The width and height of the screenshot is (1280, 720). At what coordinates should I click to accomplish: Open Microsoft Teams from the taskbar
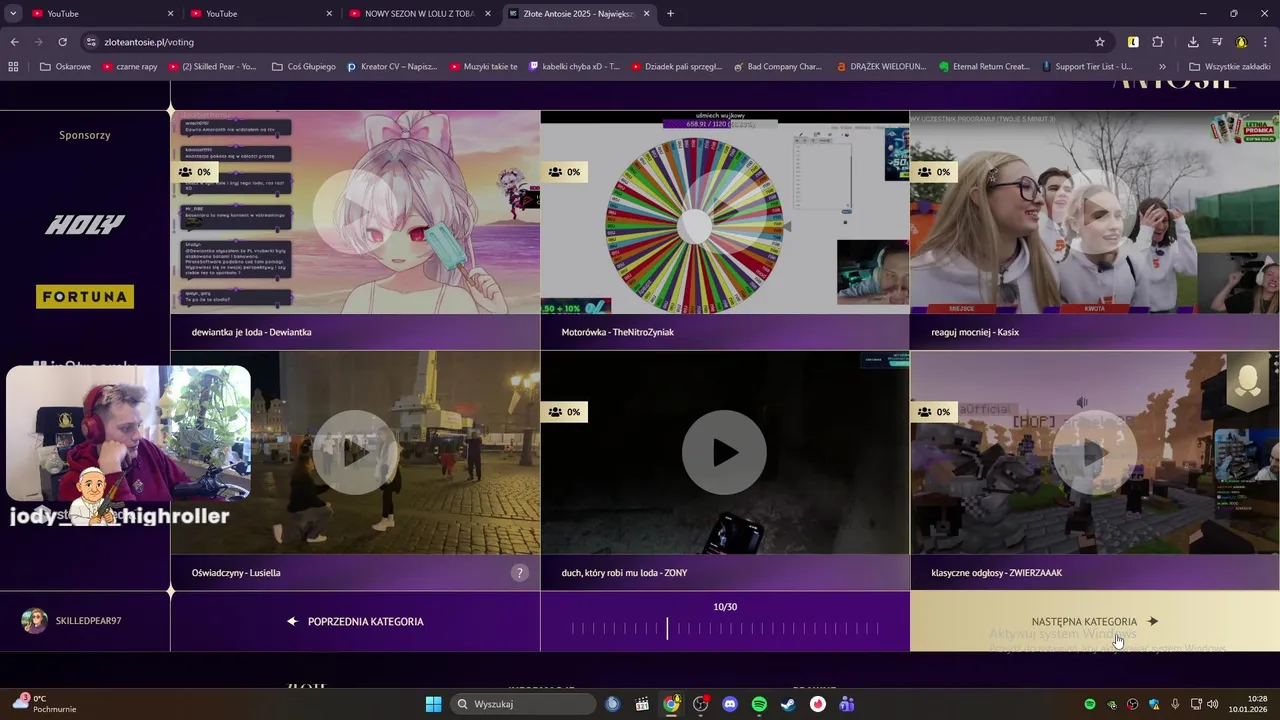click(847, 704)
